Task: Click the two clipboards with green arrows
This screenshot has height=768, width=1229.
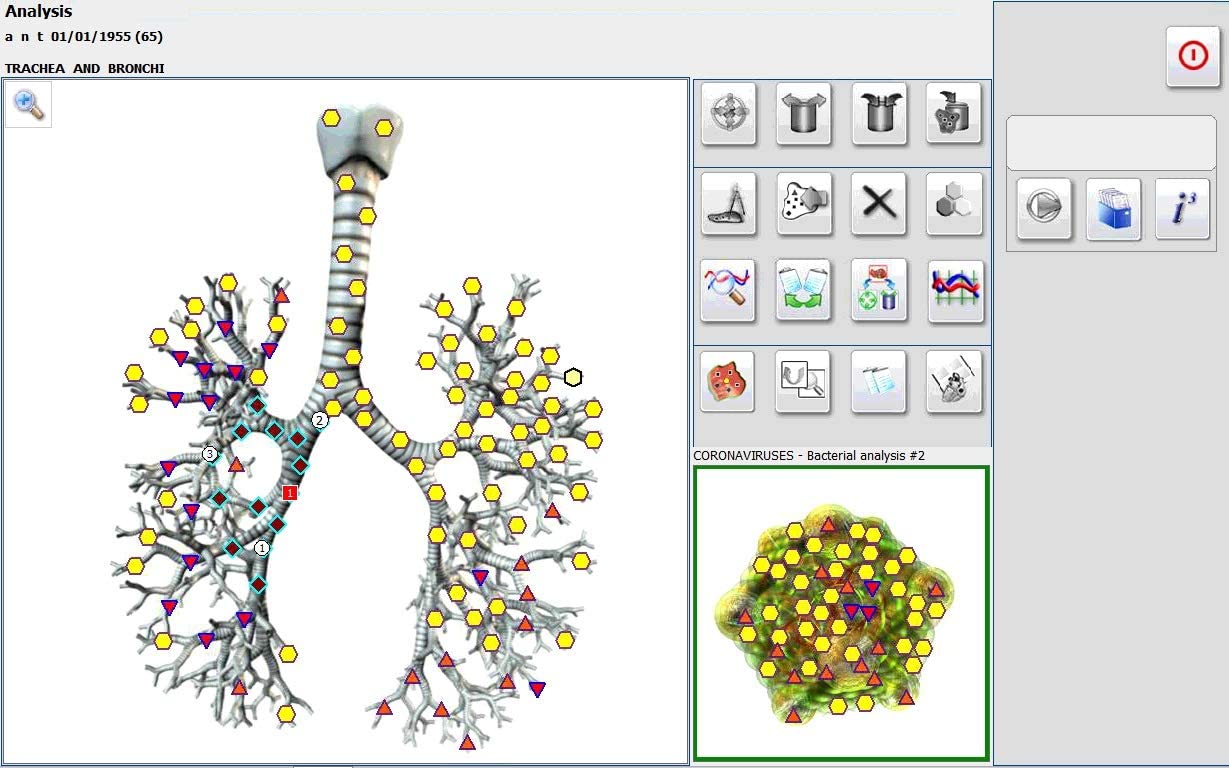Action: coord(804,291)
